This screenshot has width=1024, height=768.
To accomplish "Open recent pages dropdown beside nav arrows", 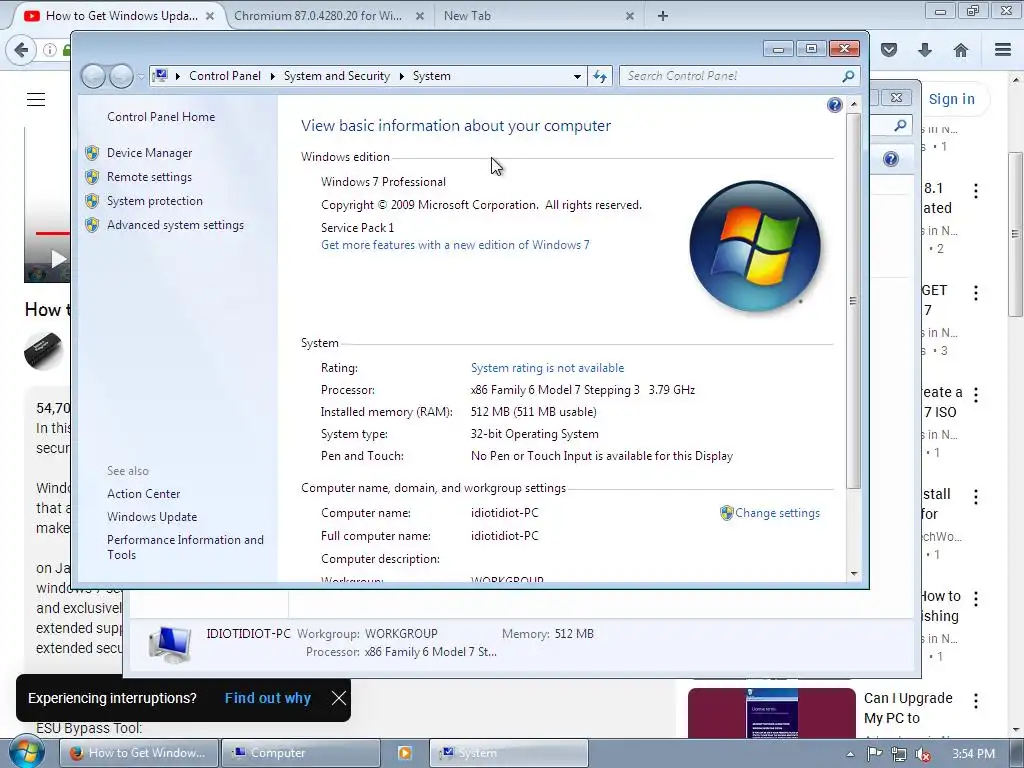I will tap(140, 77).
